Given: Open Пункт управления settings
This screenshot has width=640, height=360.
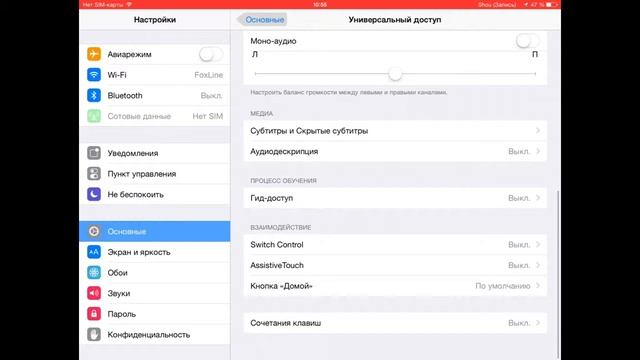Looking at the screenshot, I should point(155,173).
